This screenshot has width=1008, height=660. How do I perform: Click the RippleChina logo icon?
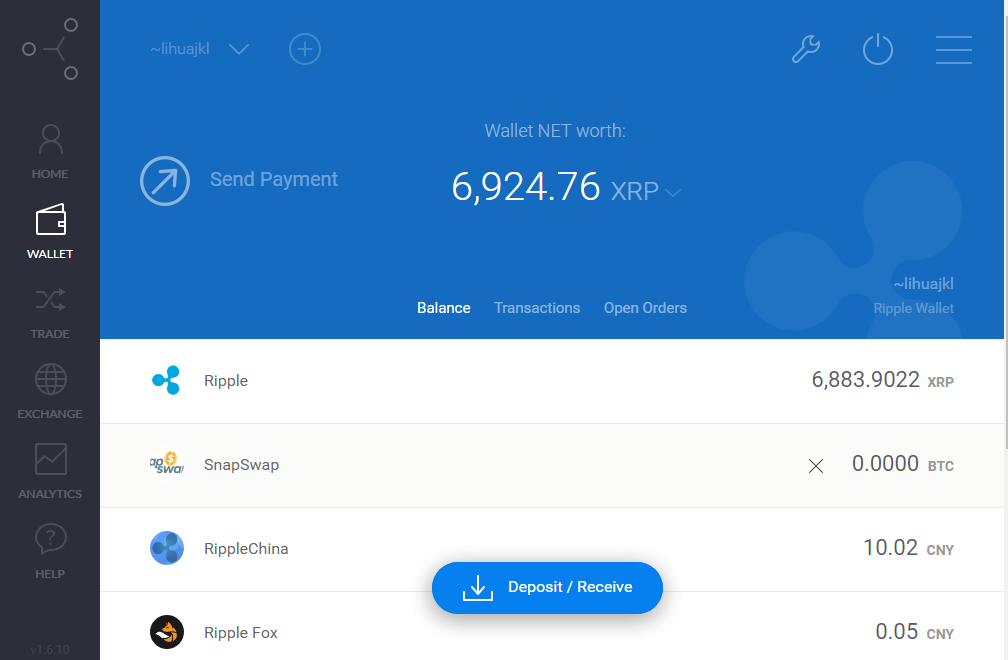click(166, 548)
